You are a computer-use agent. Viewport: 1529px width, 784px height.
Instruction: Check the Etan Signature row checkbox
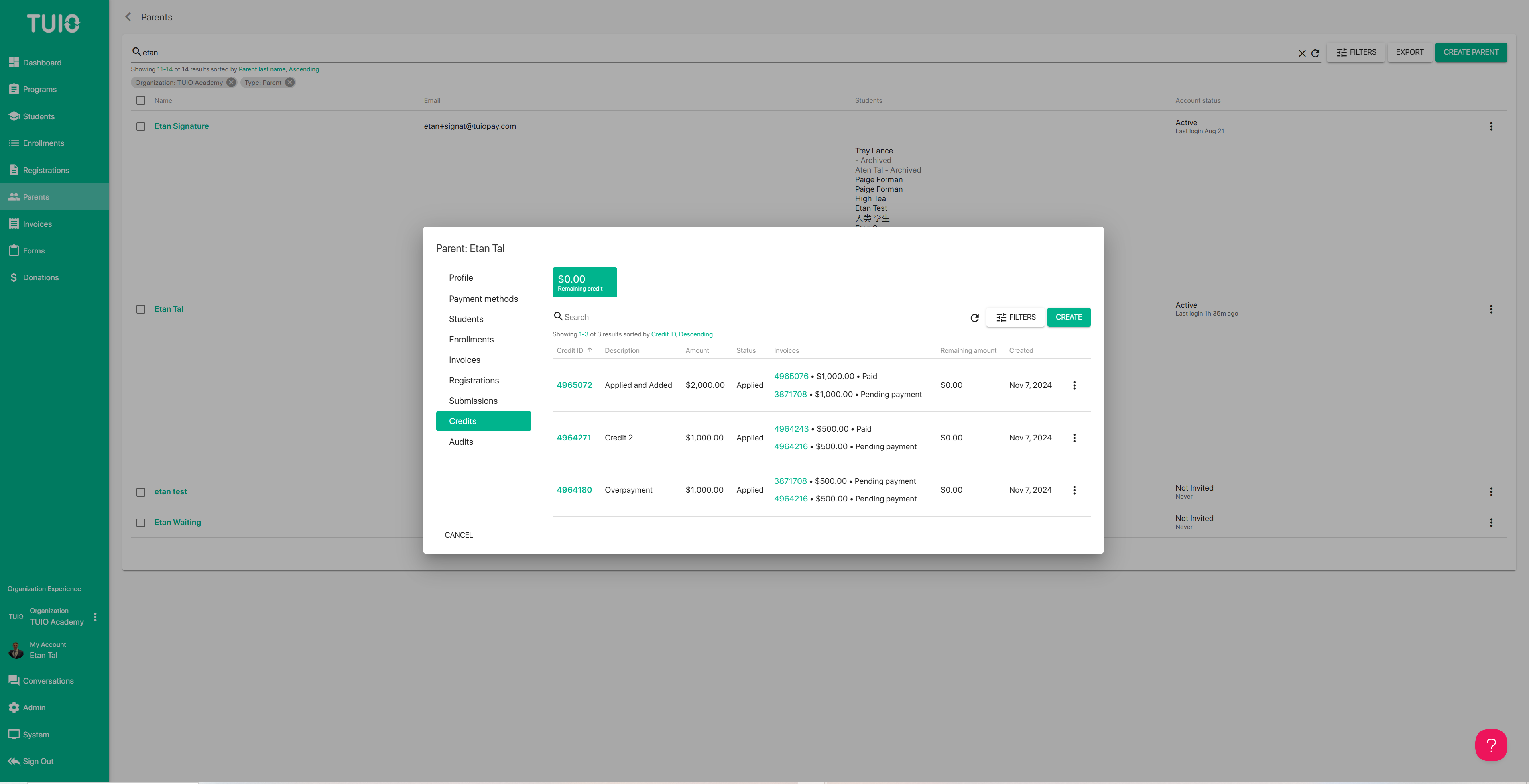(x=141, y=126)
